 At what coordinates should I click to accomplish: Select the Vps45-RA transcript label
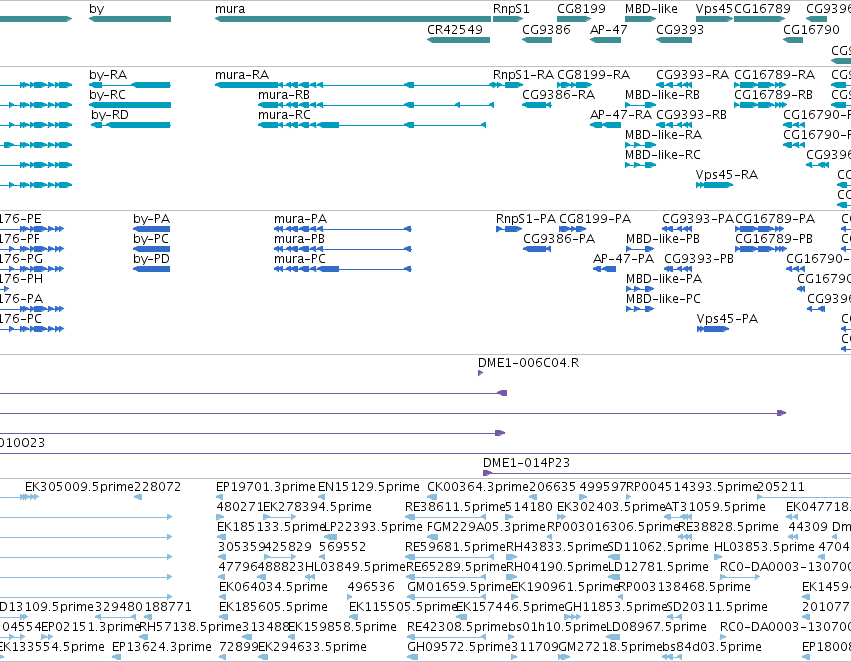[x=727, y=175]
